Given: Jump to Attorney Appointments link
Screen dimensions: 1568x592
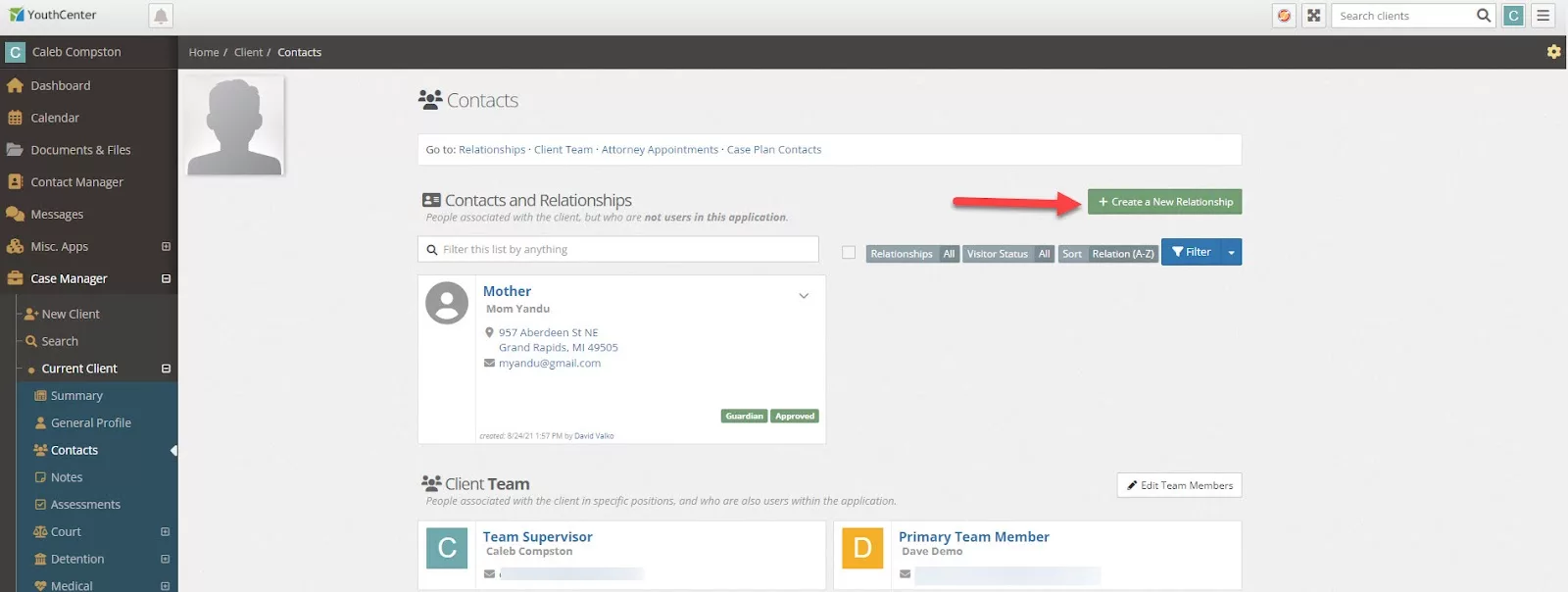Looking at the screenshot, I should point(660,150).
